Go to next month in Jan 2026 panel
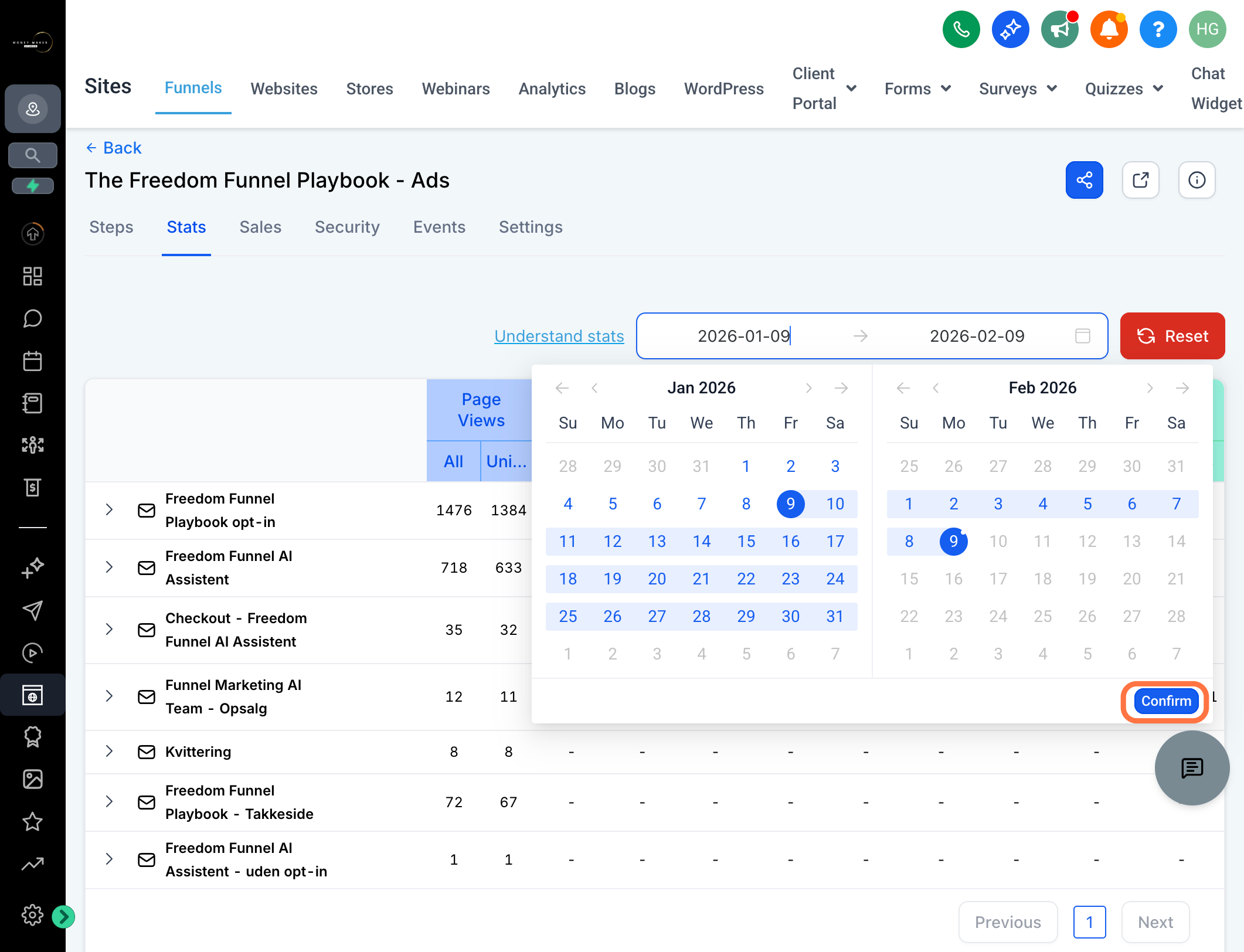 pos(808,387)
